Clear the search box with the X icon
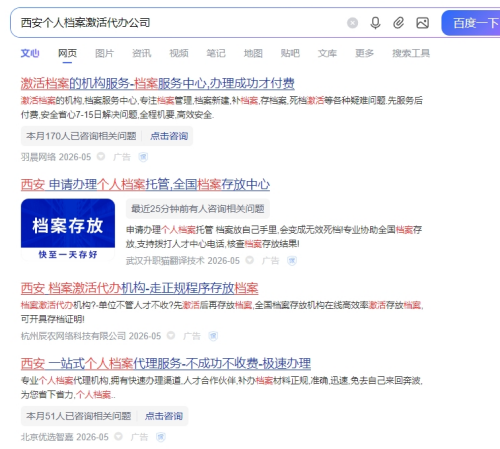The width and height of the screenshot is (500, 449). coord(352,23)
